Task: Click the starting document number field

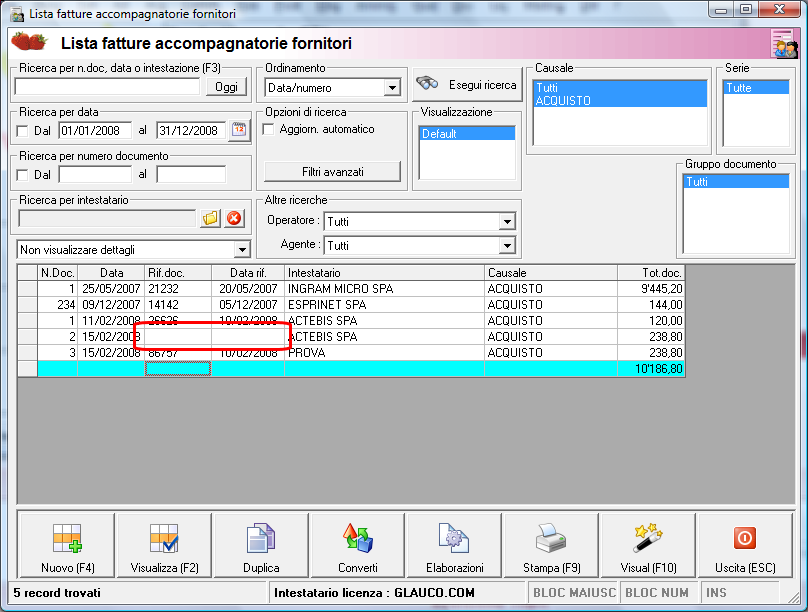Action: [95, 175]
